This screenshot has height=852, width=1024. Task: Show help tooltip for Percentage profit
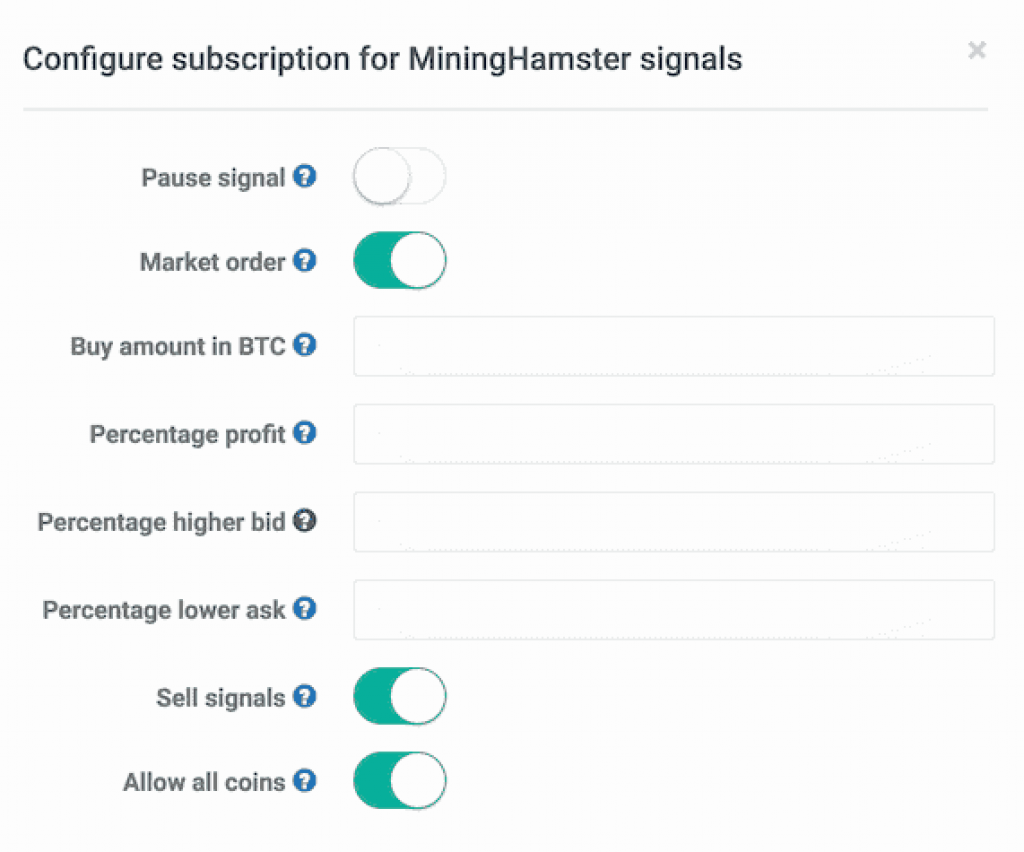[304, 433]
